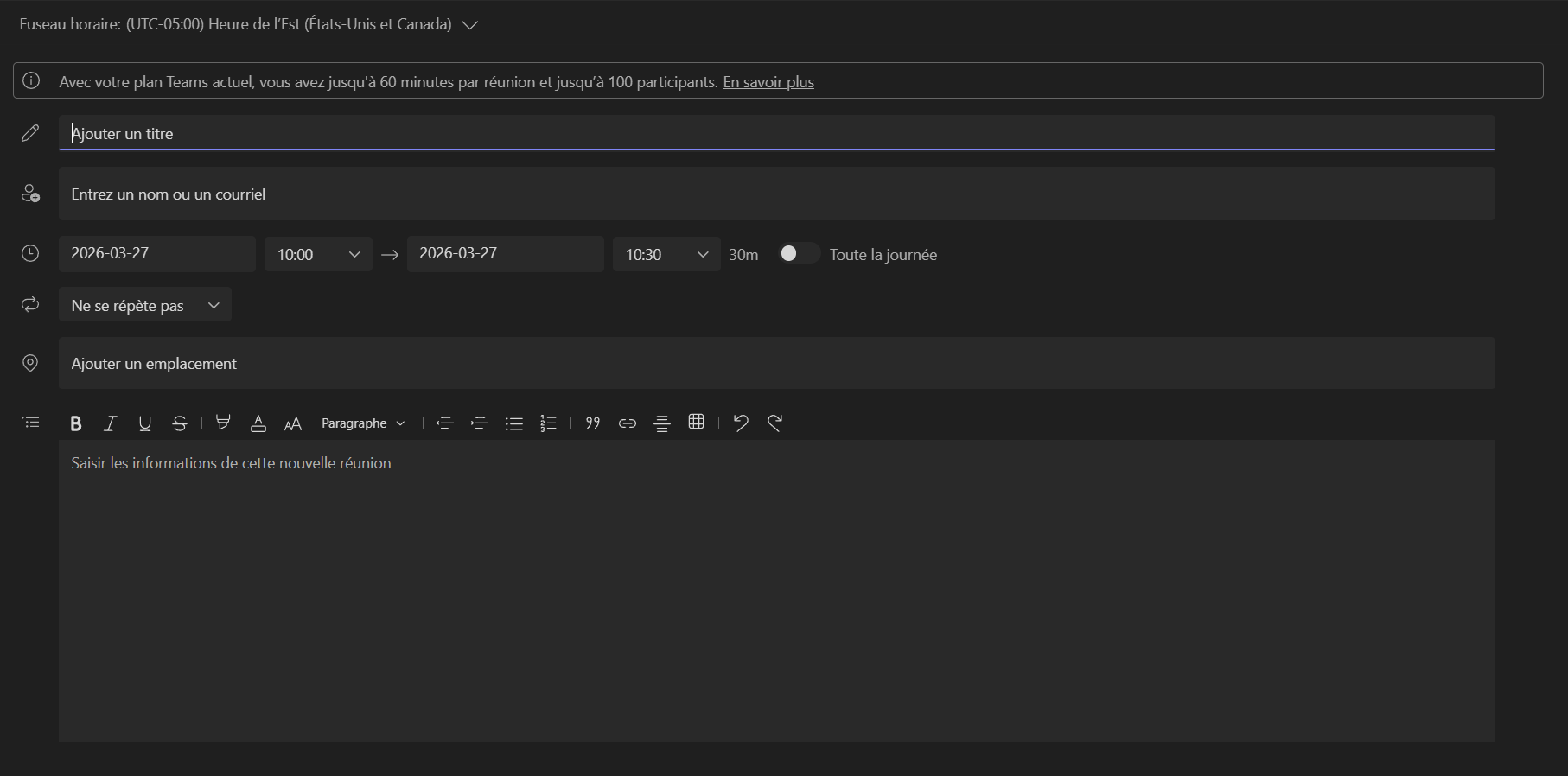Toggle bold formatting in the editor toolbar

[76, 423]
